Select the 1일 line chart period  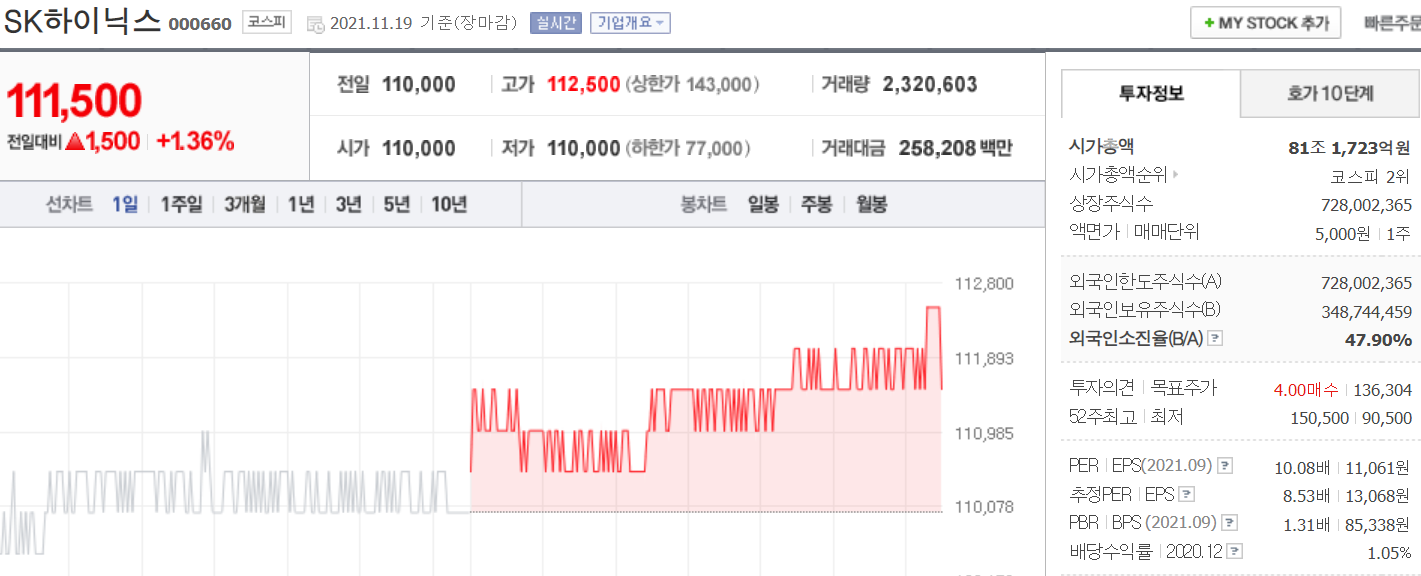[x=125, y=205]
